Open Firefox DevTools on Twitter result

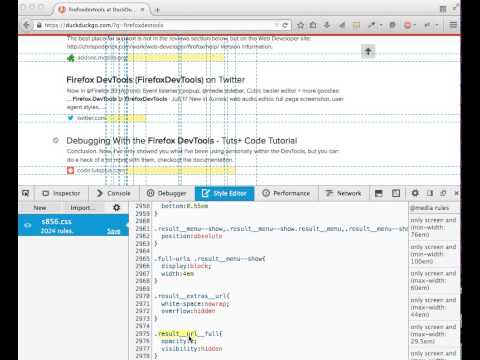(x=156, y=80)
